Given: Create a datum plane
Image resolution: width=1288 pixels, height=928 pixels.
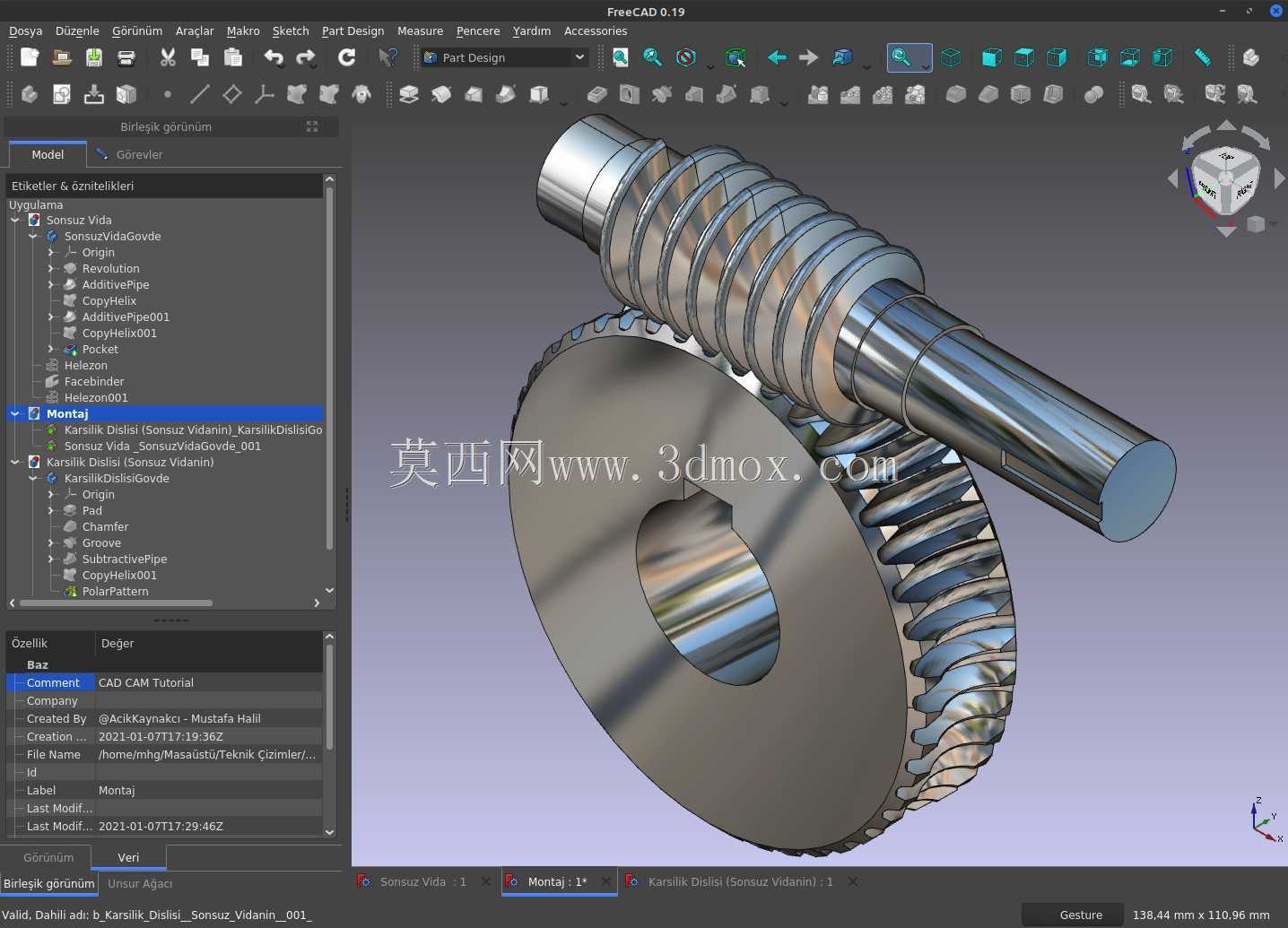Looking at the screenshot, I should pos(232,94).
